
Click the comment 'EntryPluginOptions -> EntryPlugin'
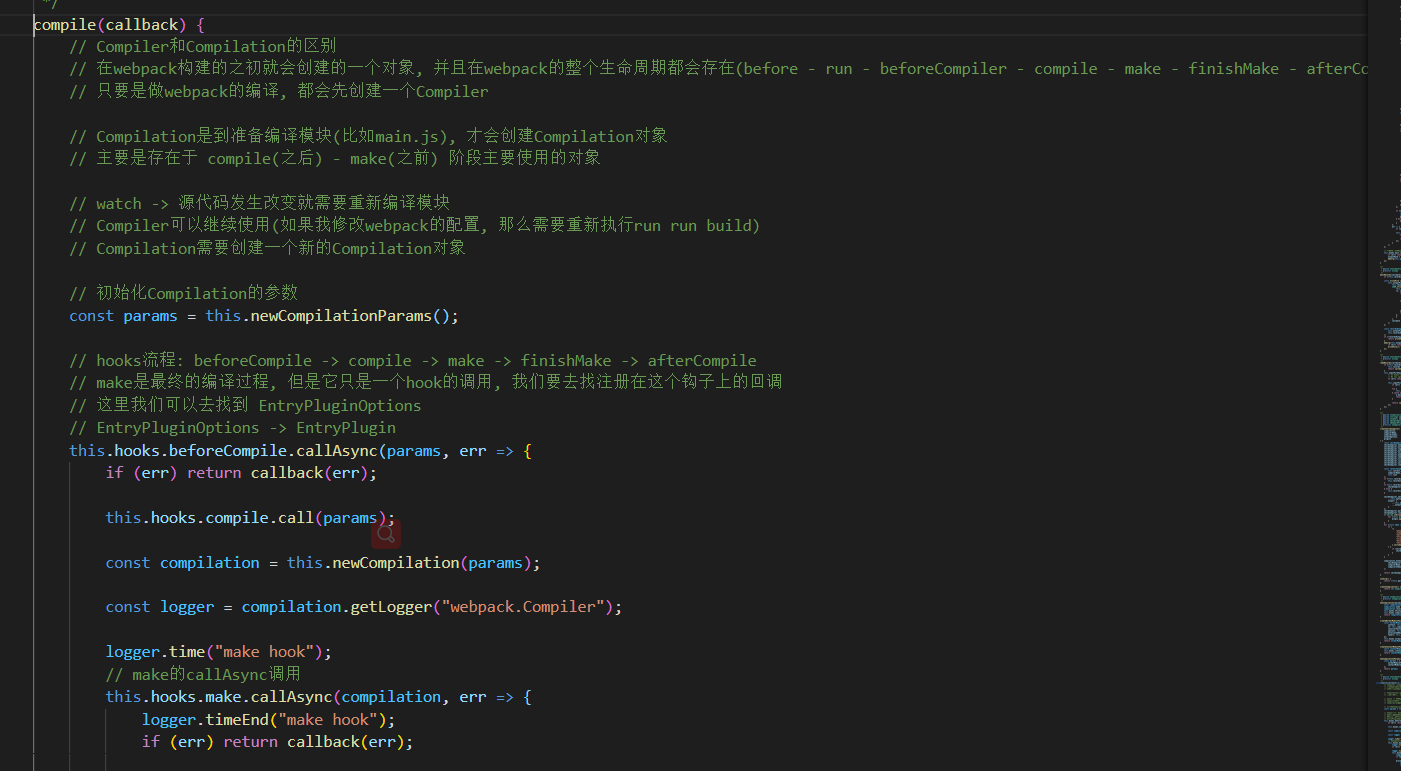click(x=233, y=427)
